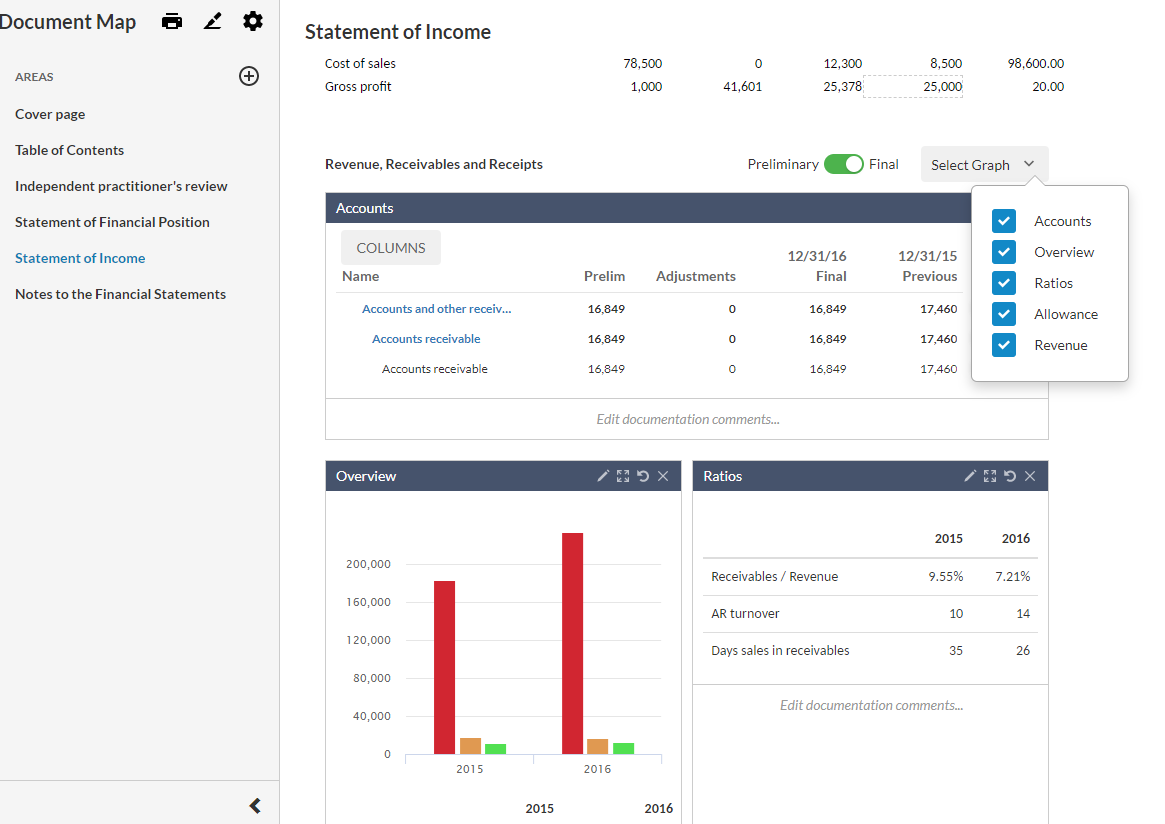Screen dimensions: 1165x824
Task: Navigate to Statement of Financial Position
Action: (112, 221)
